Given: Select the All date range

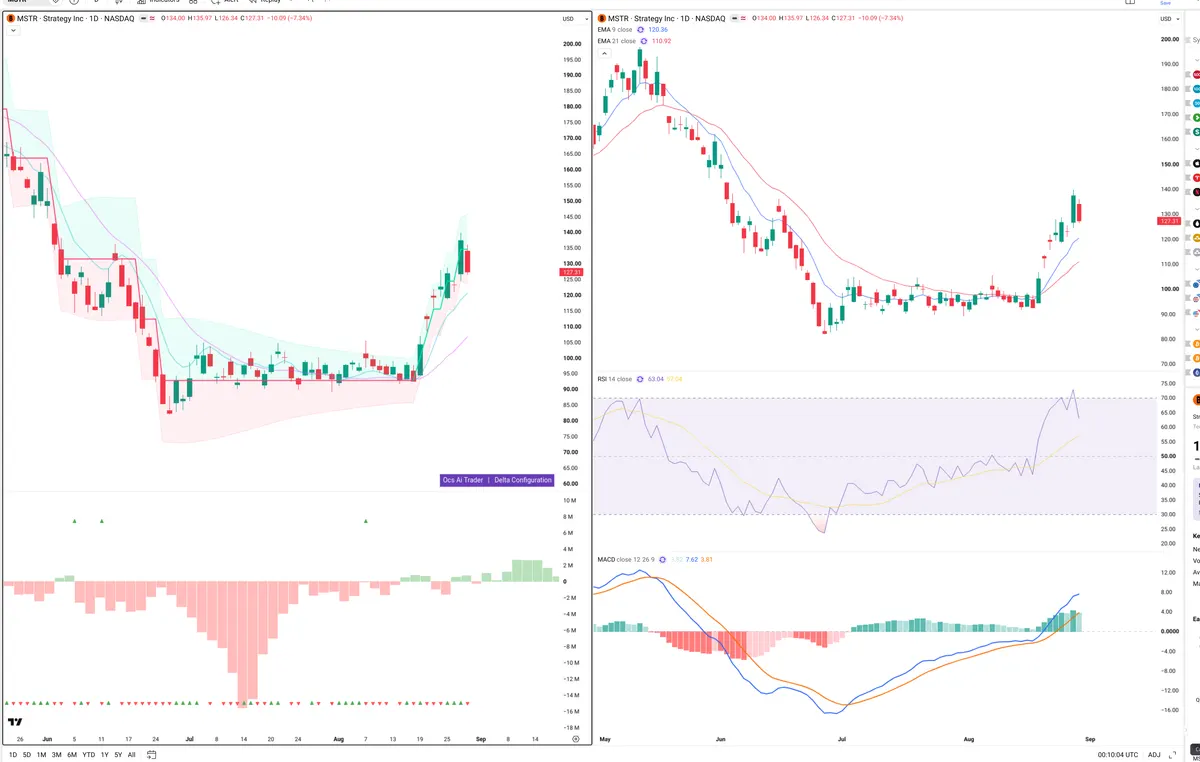Looking at the screenshot, I should click(132, 755).
